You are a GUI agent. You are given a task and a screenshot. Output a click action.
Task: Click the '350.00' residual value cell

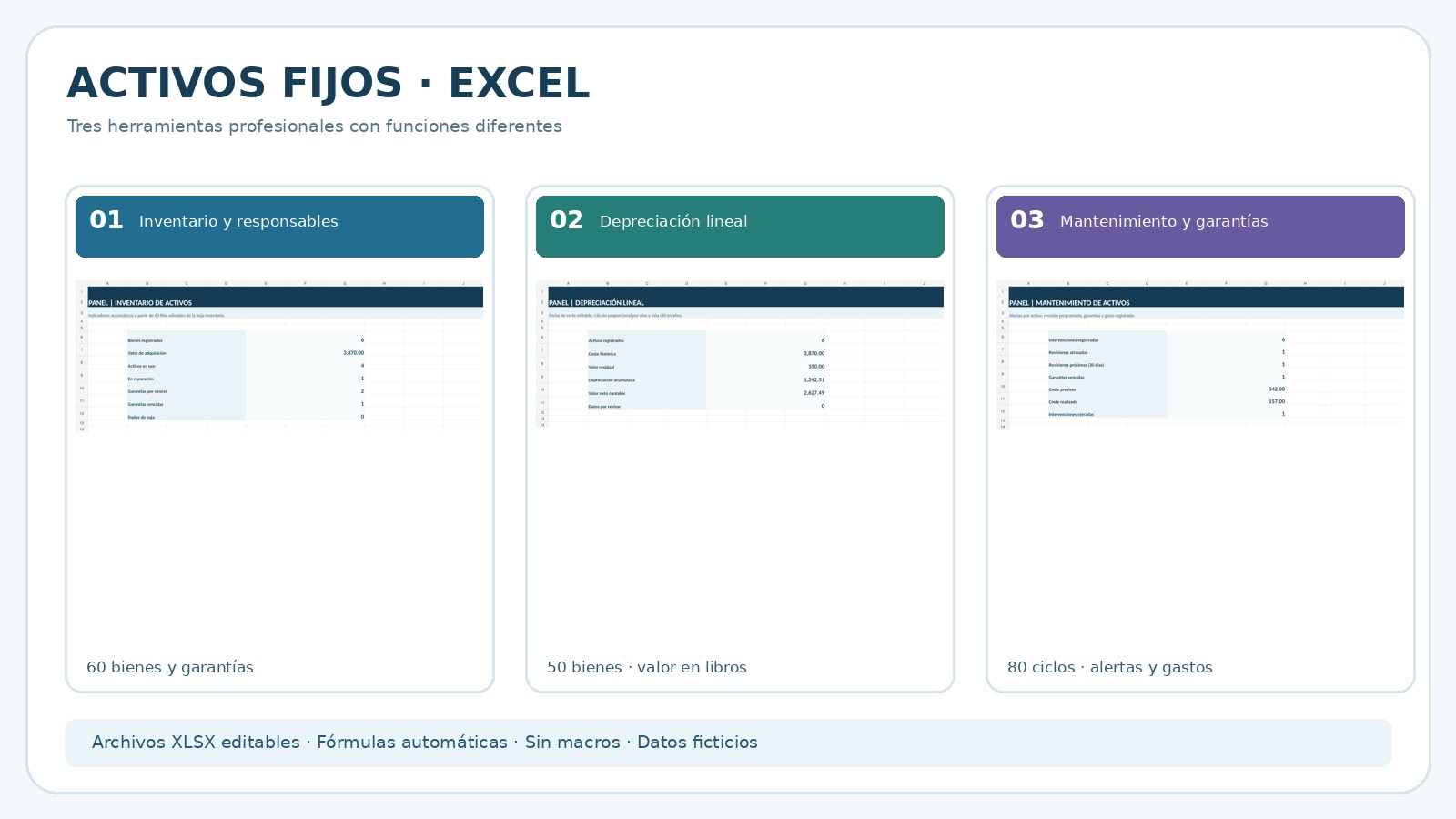coord(816,367)
